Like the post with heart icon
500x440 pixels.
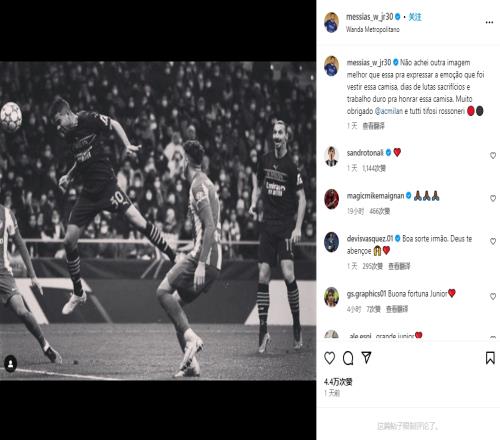(330, 358)
